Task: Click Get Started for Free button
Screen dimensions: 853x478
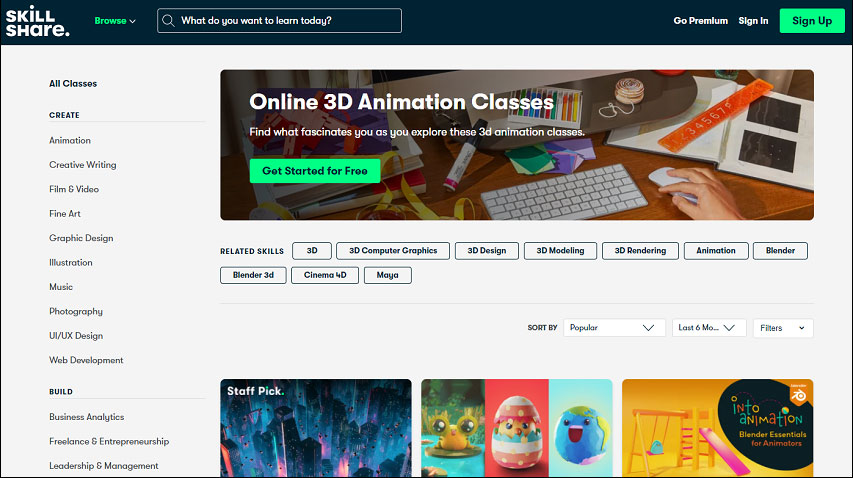Action: click(x=315, y=171)
